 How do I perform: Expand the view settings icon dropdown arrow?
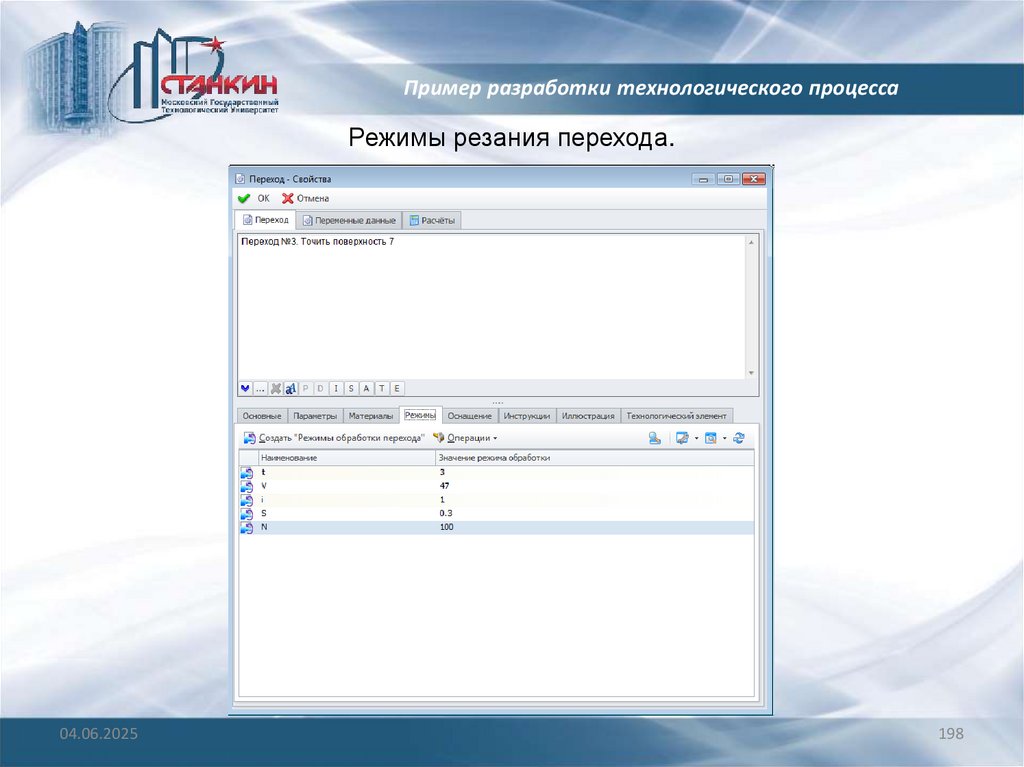[x=696, y=438]
